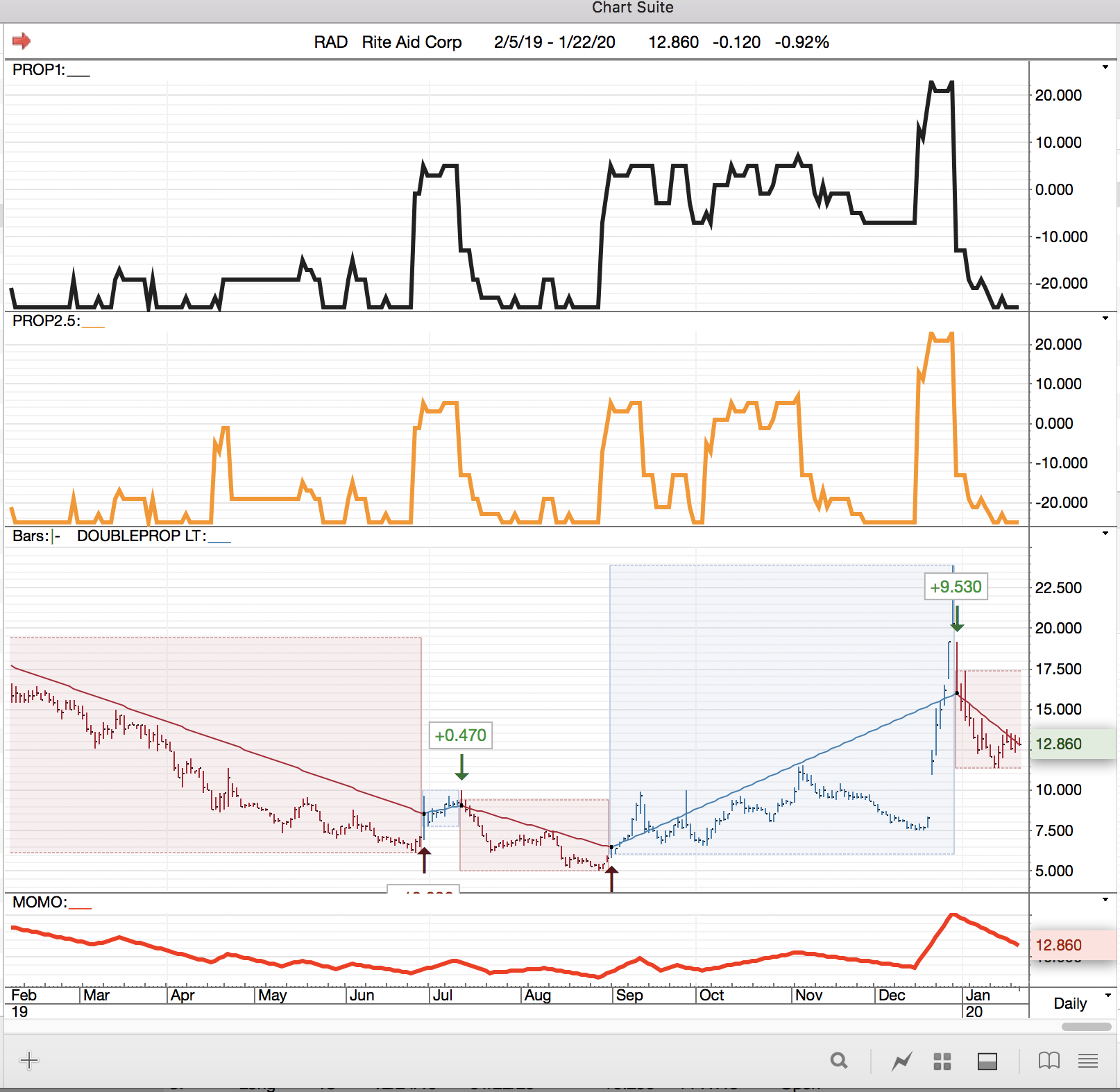The image size is (1120, 1092).
Task: Switch to the four-square grid layout icon
Action: tap(942, 1061)
